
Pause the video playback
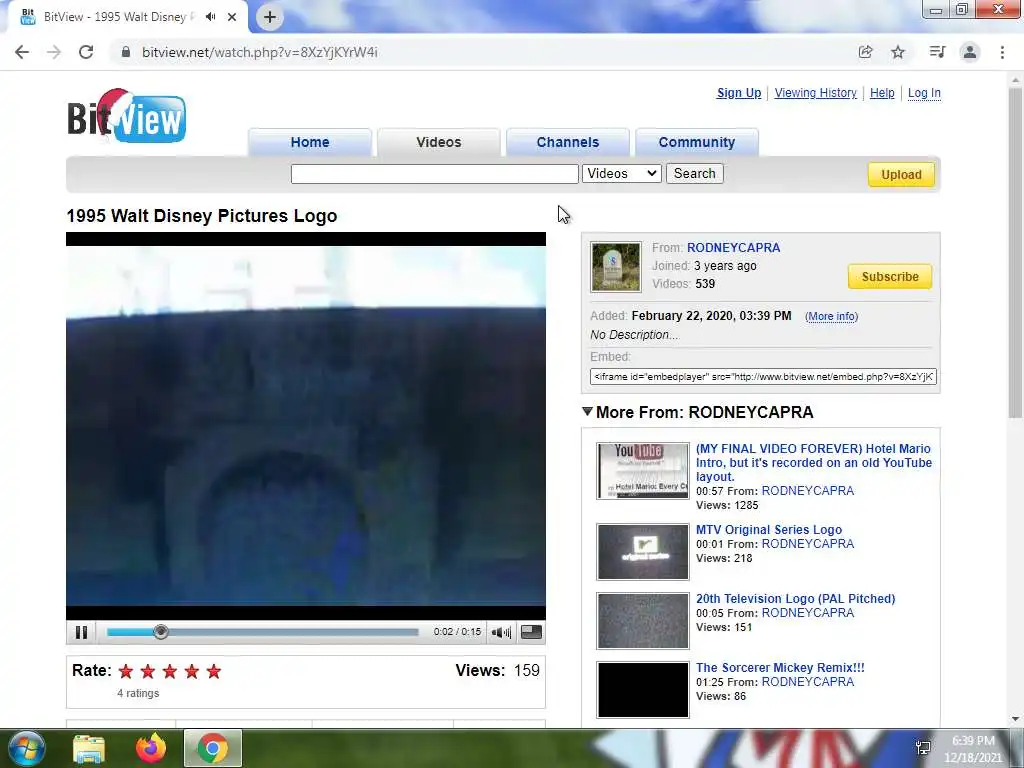pyautogui.click(x=81, y=632)
